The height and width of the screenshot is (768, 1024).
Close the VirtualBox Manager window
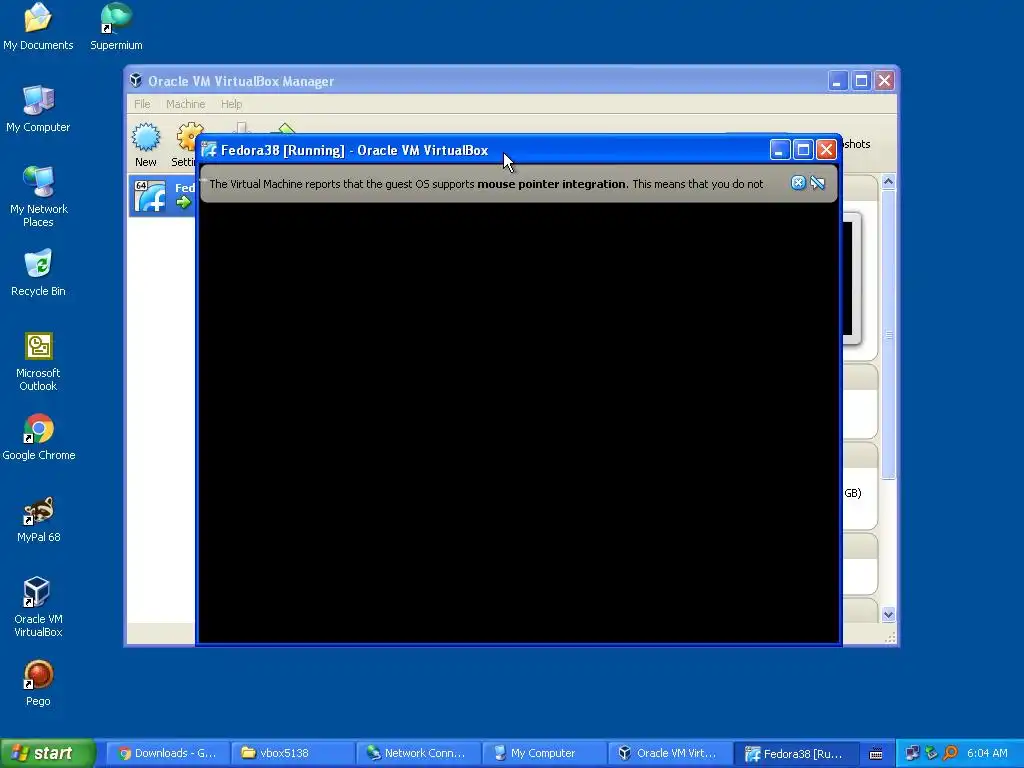(x=884, y=80)
